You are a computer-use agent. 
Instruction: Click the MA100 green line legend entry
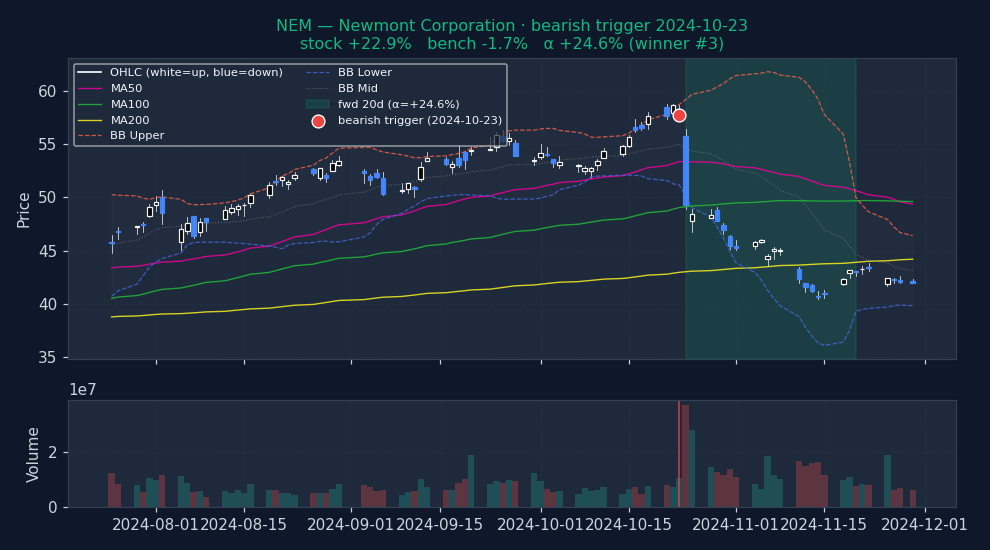[129, 104]
